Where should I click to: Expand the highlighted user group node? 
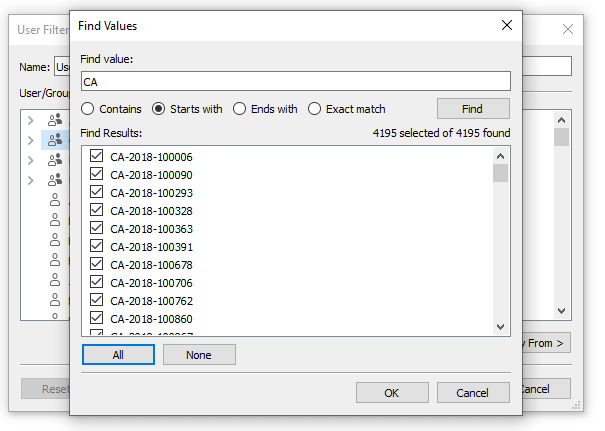tap(31, 140)
